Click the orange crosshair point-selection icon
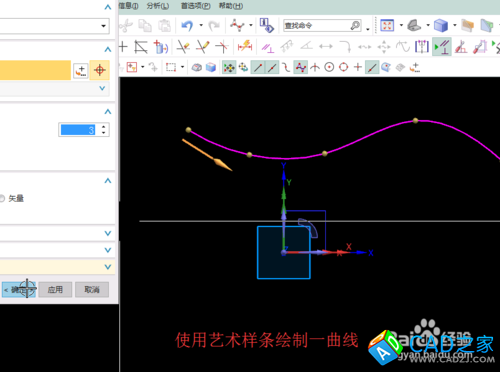 (x=100, y=70)
